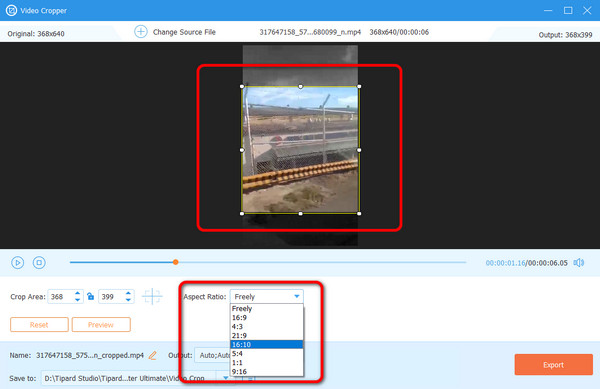Image resolution: width=600 pixels, height=389 pixels.
Task: Click the top-center crop handle
Action: coord(300,86)
